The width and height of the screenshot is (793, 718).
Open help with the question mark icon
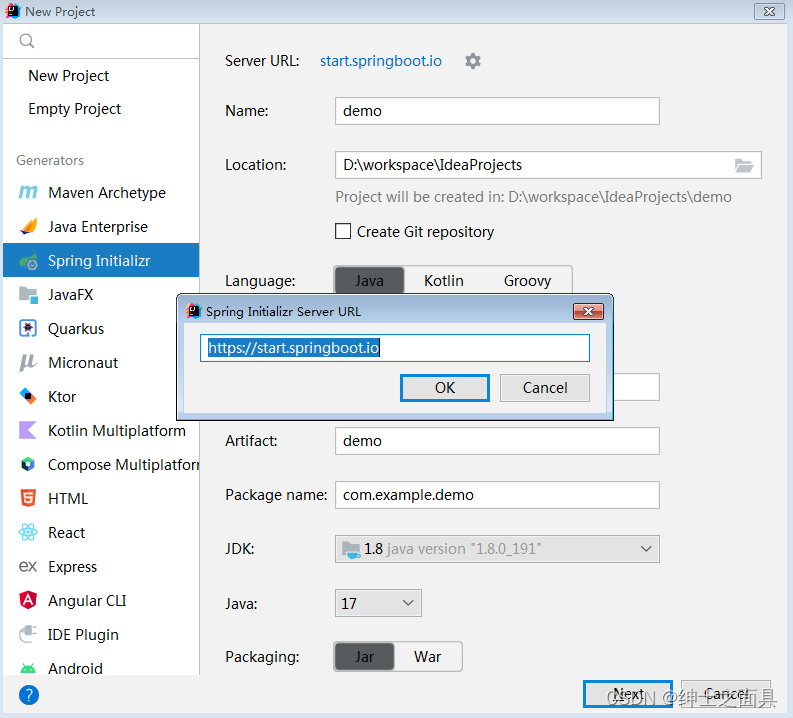pos(29,695)
